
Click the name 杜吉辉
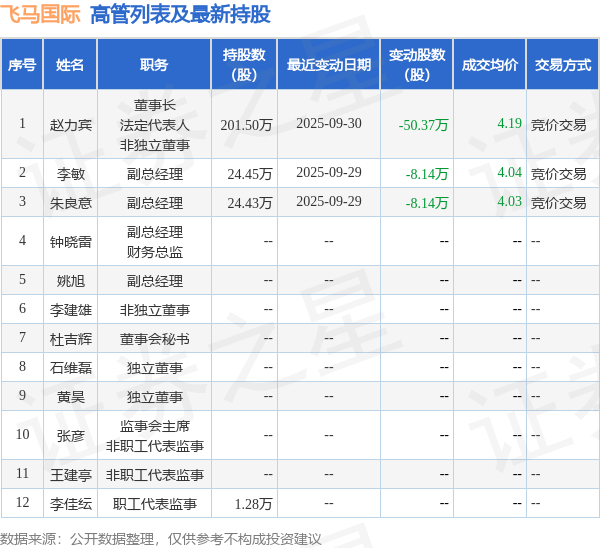point(71,339)
